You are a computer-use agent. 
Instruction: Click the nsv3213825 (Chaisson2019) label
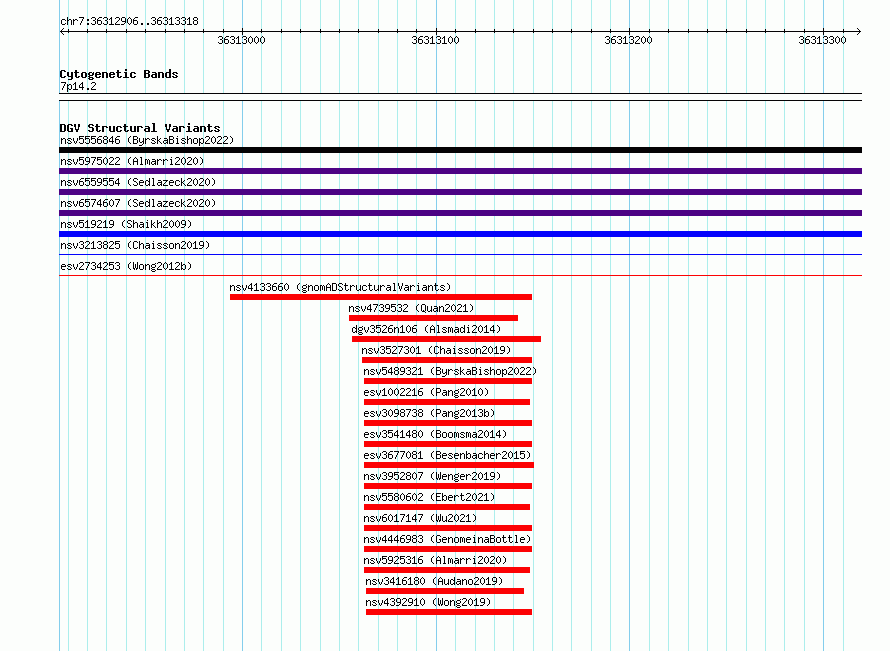pos(135,245)
